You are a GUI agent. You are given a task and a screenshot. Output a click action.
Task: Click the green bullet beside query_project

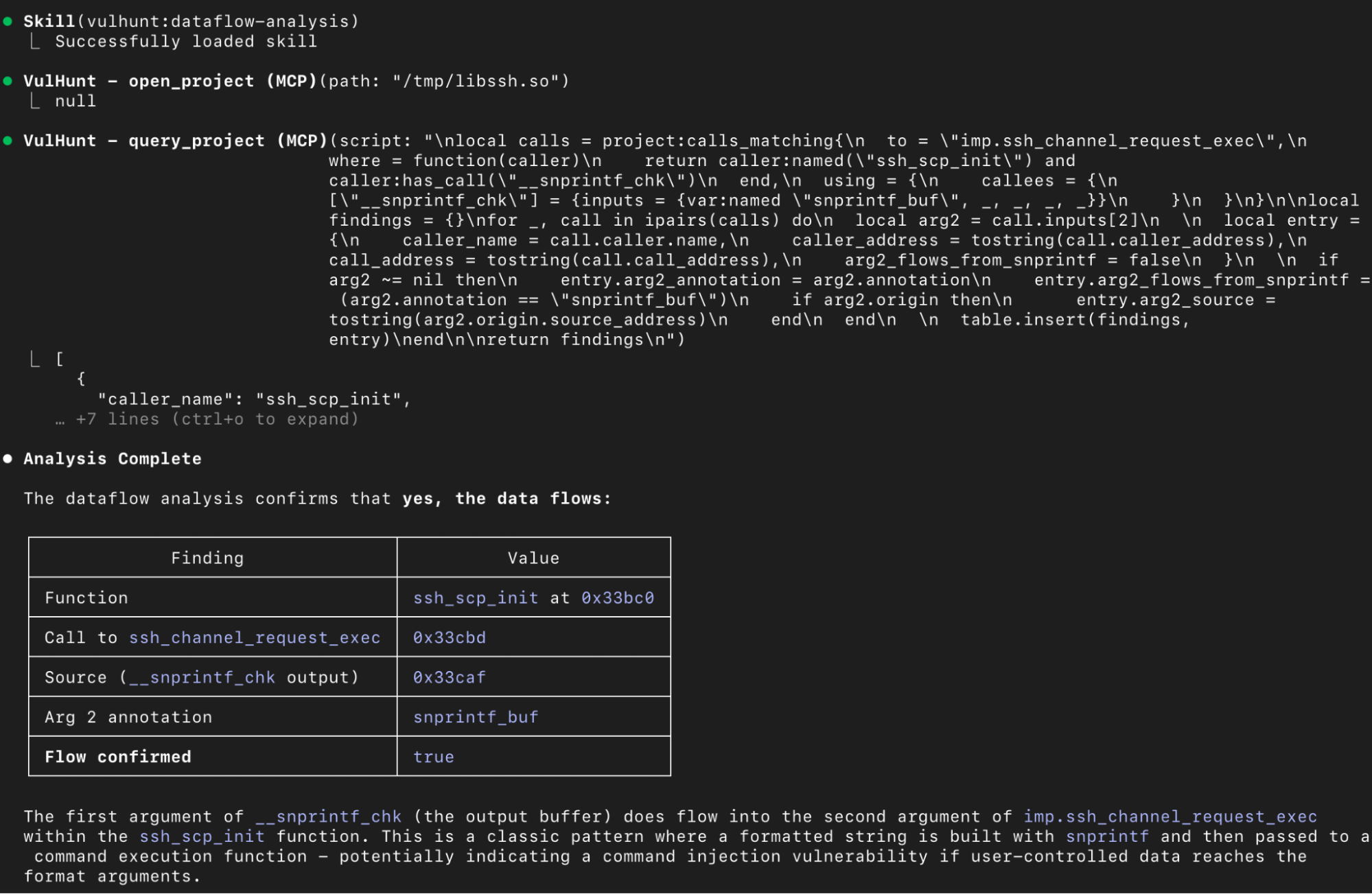8,141
